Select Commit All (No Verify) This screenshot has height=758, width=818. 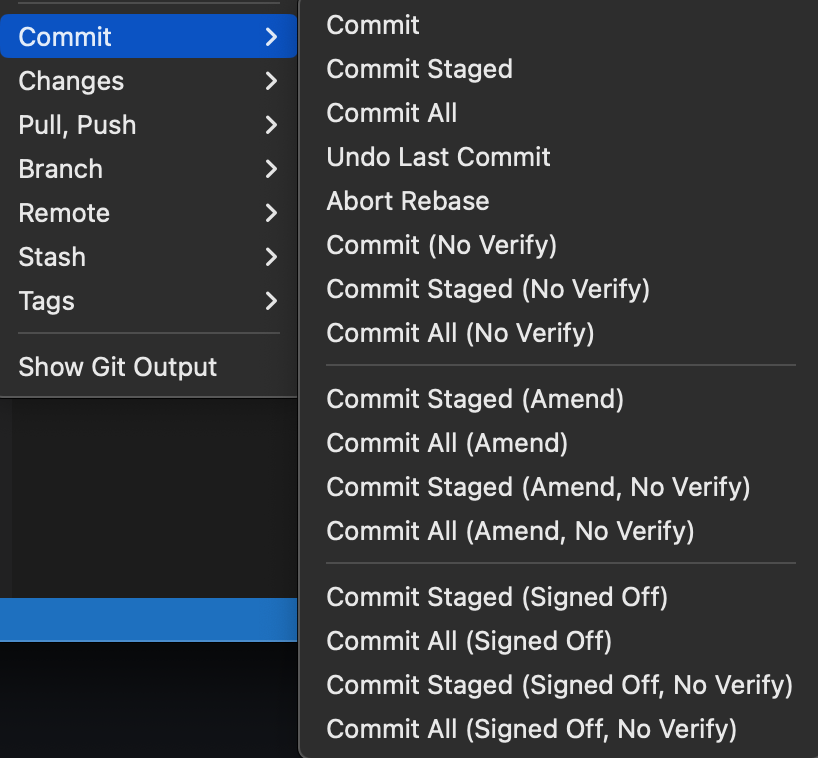pos(460,333)
